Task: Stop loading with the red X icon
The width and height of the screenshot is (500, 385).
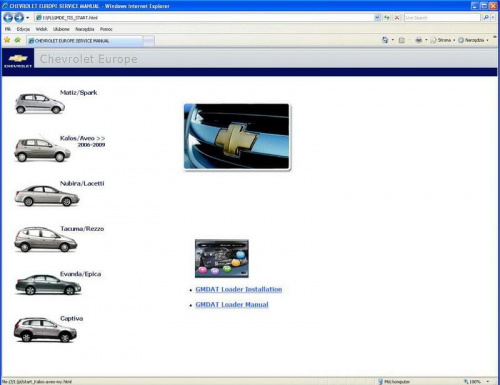Action: click(x=397, y=17)
